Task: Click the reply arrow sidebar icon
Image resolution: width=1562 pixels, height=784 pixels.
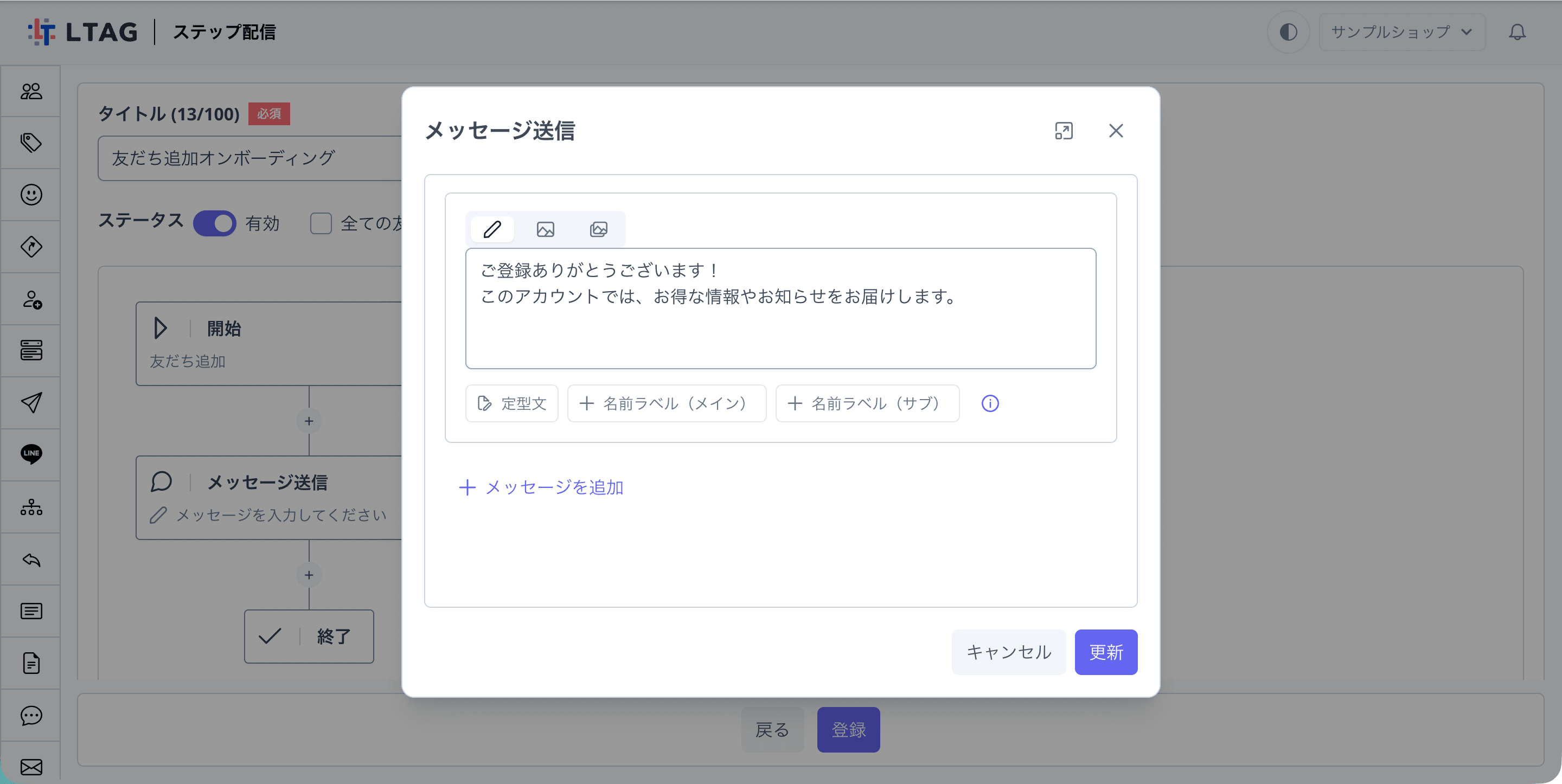Action: (x=31, y=559)
